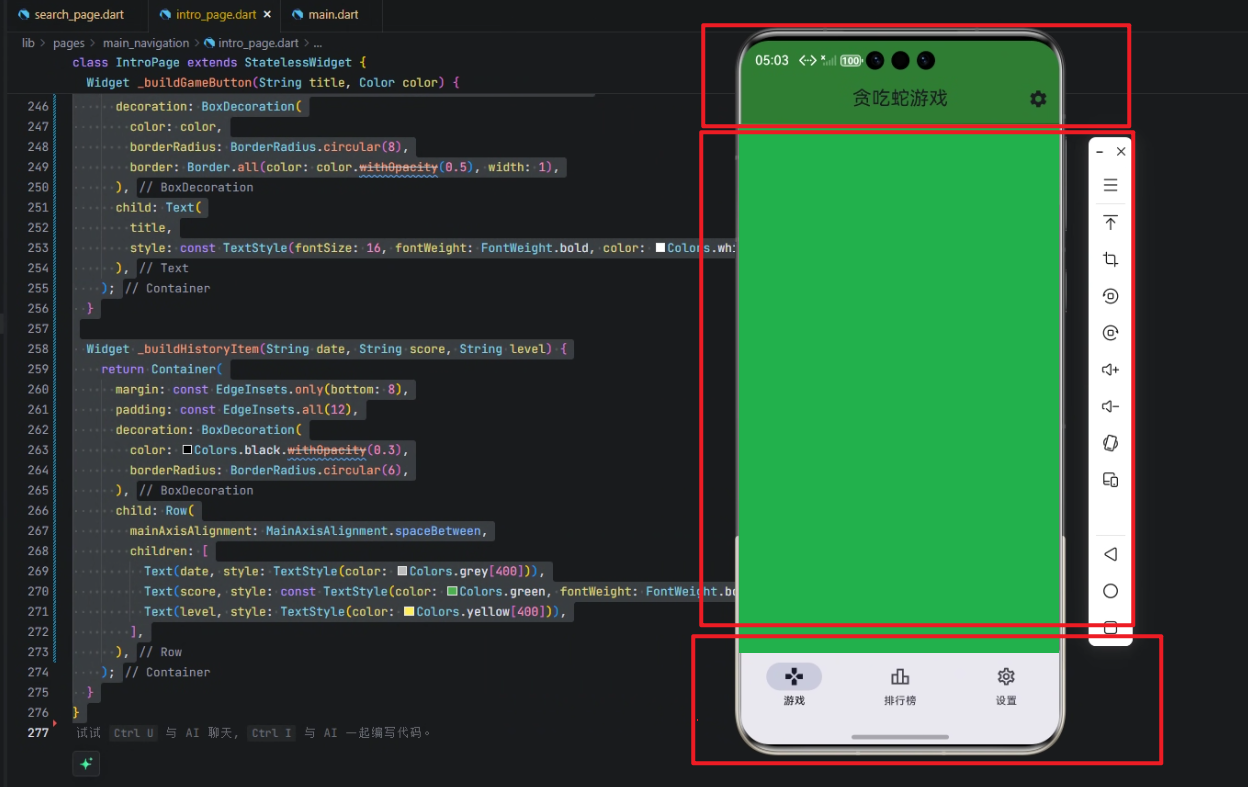Image resolution: width=1248 pixels, height=787 pixels.
Task: Select the 游戏 tab in bottom navigation
Action: [794, 686]
